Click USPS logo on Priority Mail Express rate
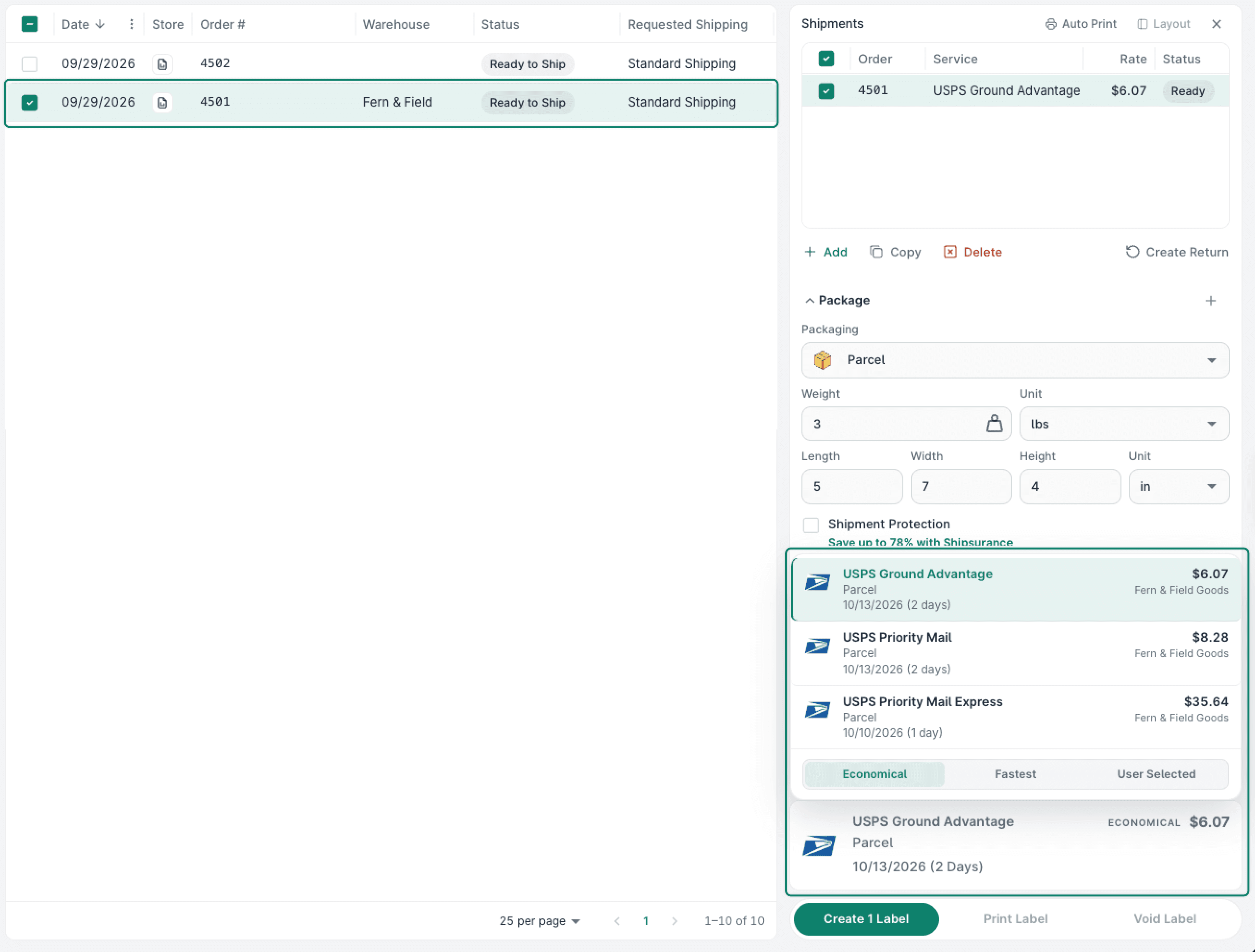 tap(818, 710)
